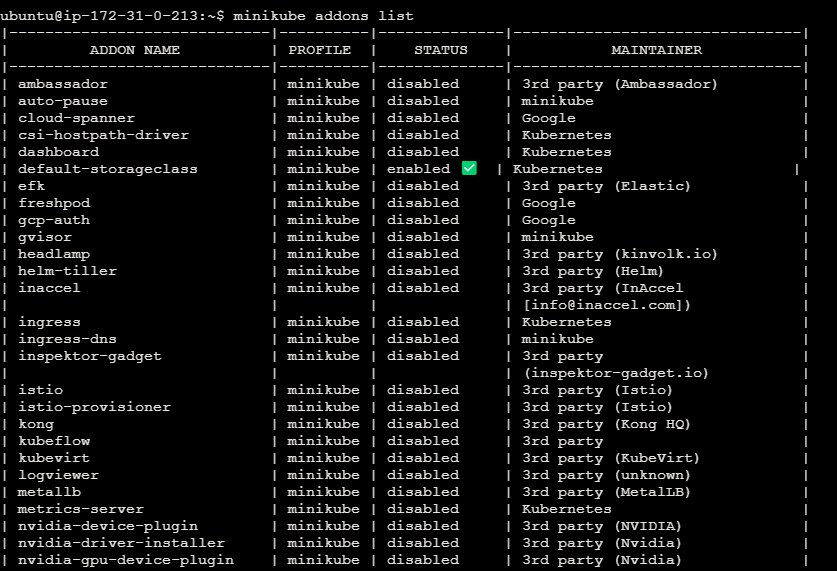
Task: Click the '3rd party (KubeVirt)' maintainer
Action: (x=611, y=458)
